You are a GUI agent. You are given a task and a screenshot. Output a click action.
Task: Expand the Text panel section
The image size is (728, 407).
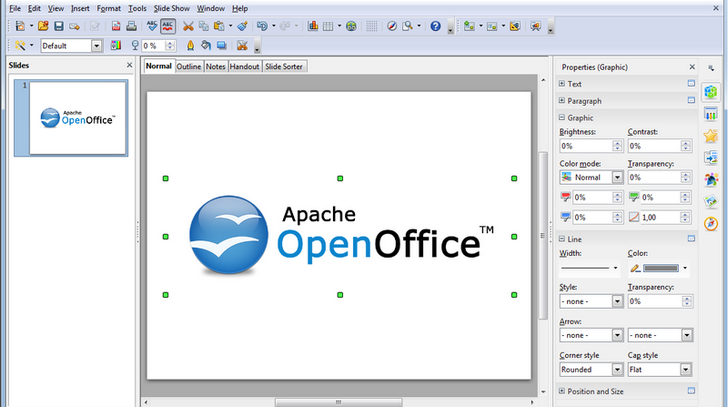click(x=562, y=84)
